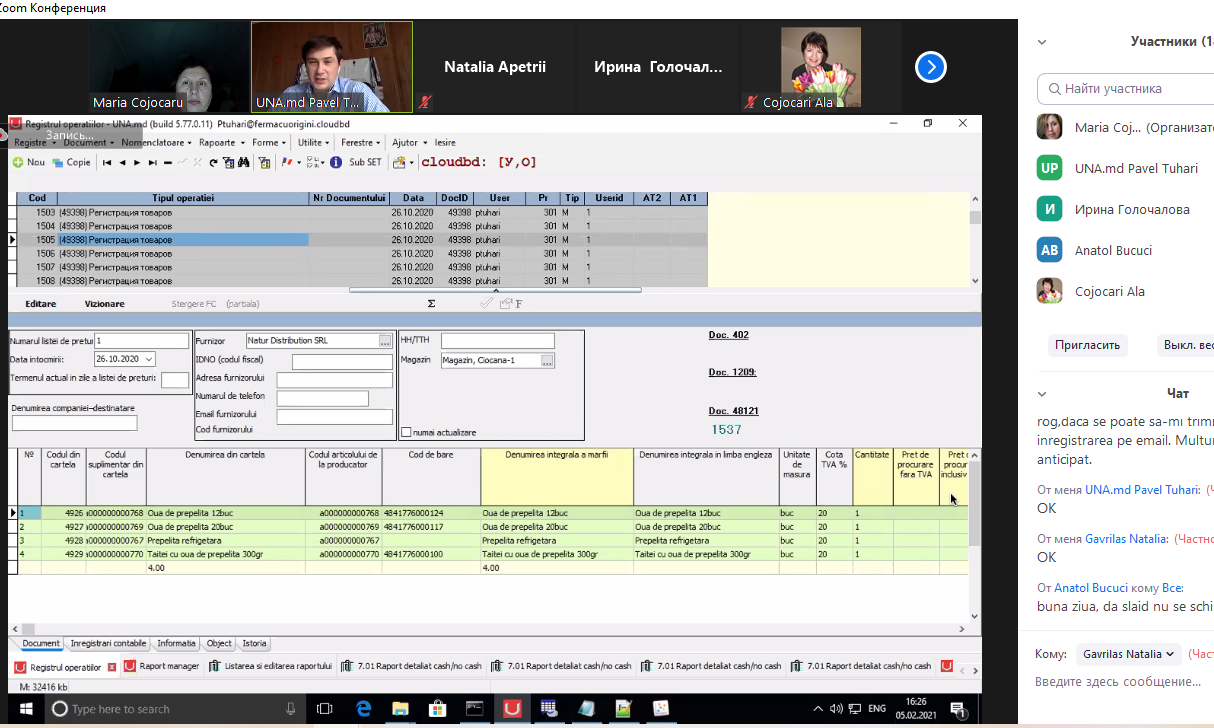Switch to the 'Inregistrari contabile' tab
This screenshot has width=1214, height=728.
[x=108, y=644]
